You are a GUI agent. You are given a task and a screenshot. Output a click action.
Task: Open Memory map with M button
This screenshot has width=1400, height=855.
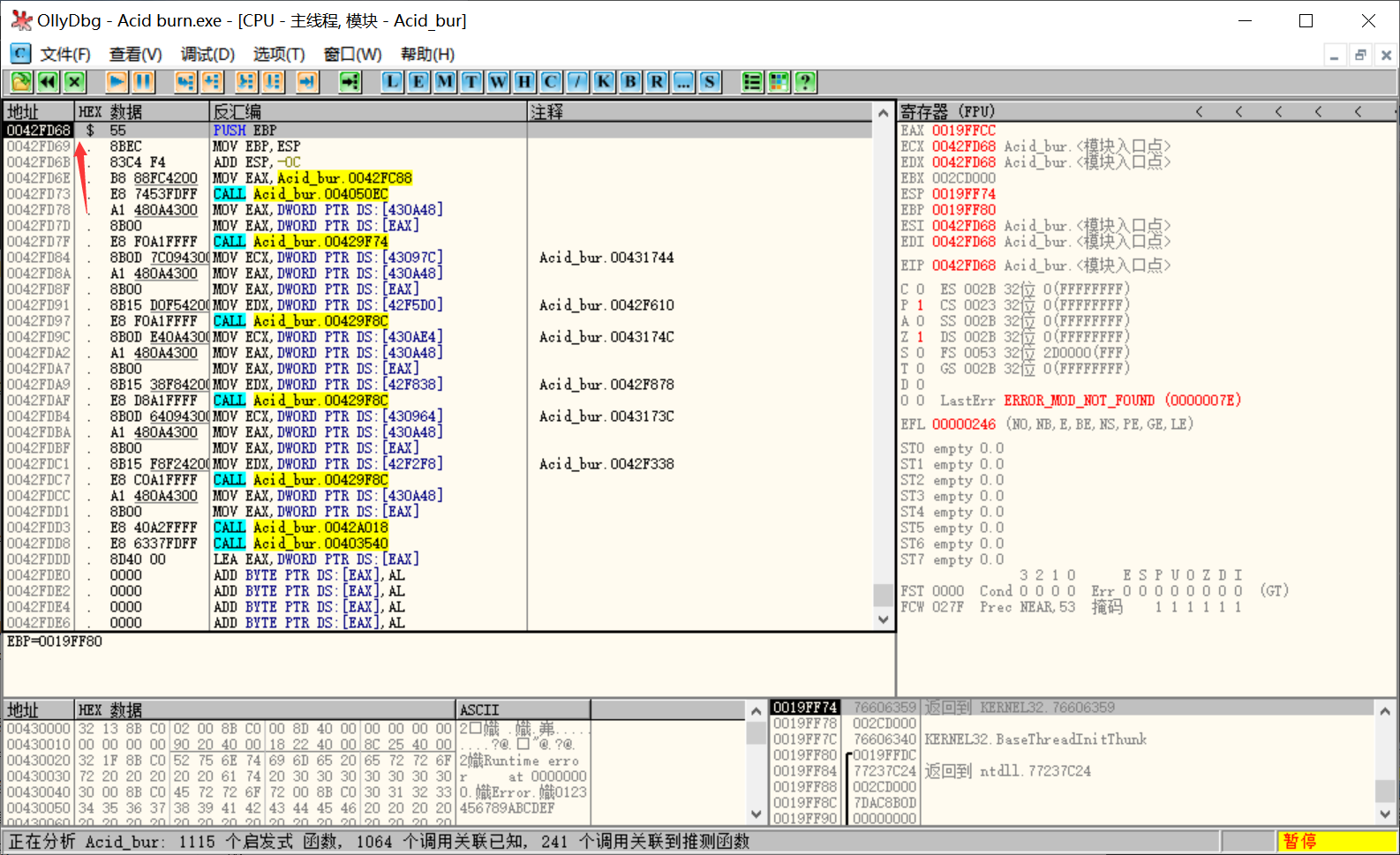445,82
